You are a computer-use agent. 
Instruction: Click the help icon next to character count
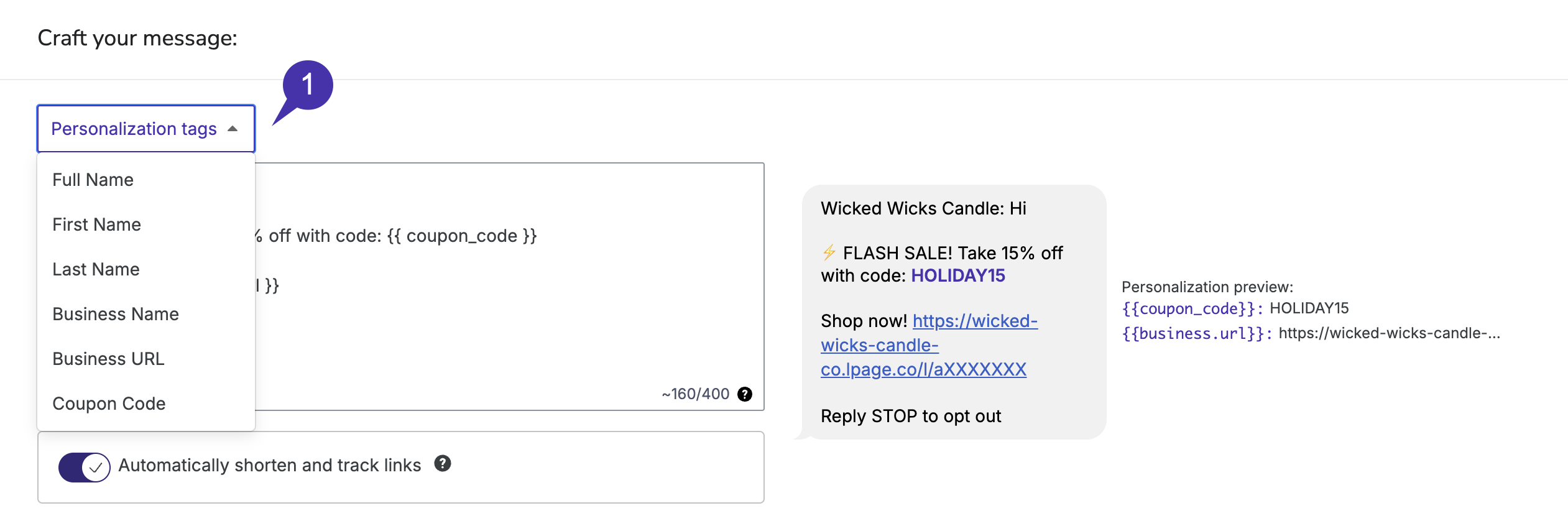(744, 394)
